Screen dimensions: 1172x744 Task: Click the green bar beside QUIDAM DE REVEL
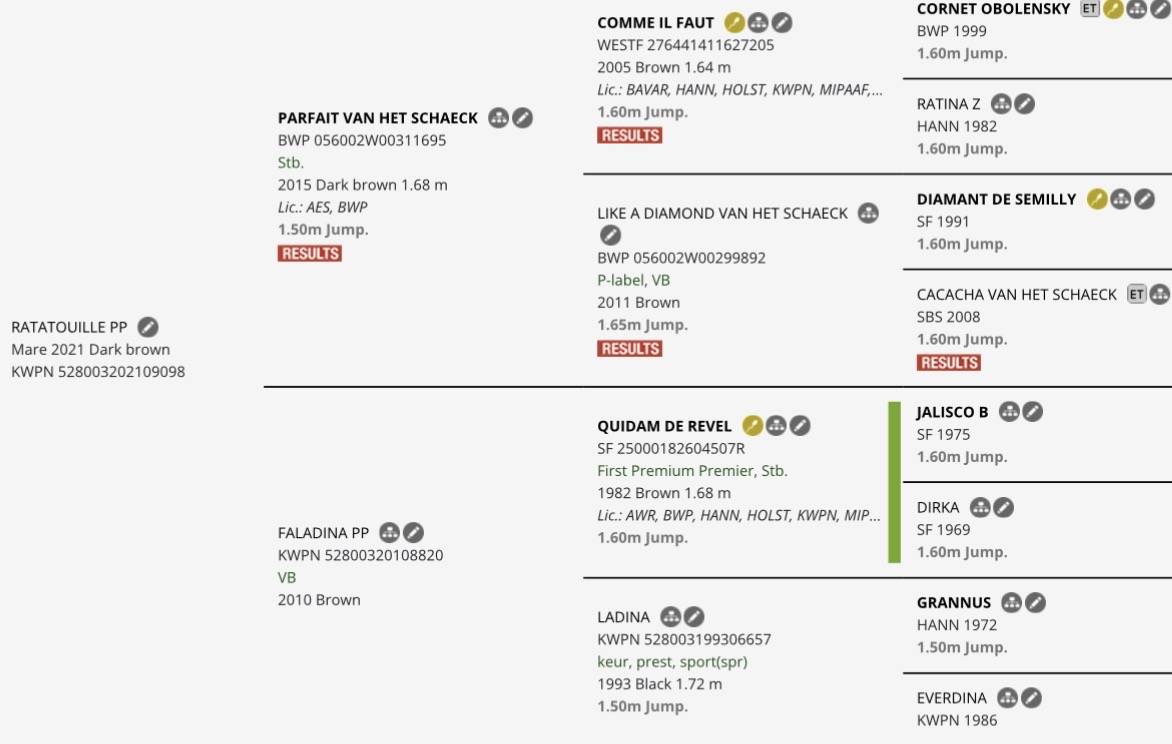click(x=894, y=482)
